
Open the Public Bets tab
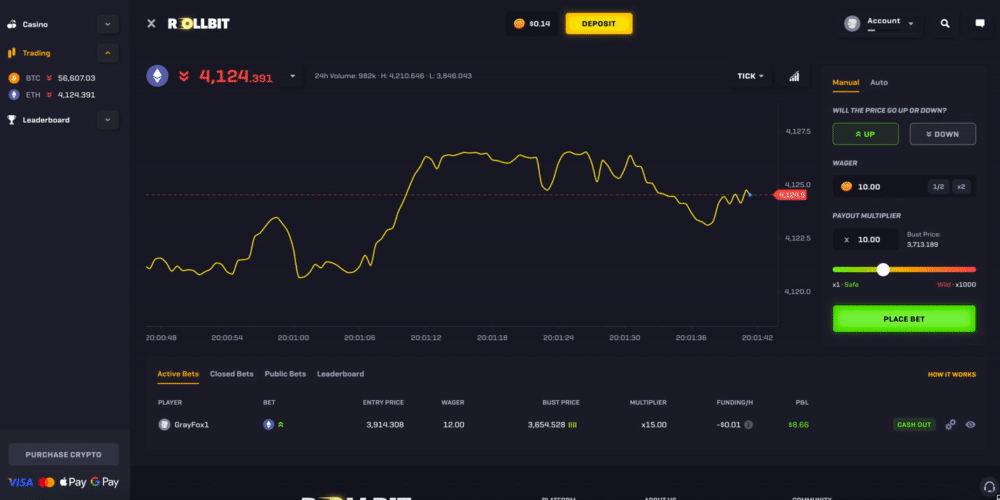[x=285, y=374]
